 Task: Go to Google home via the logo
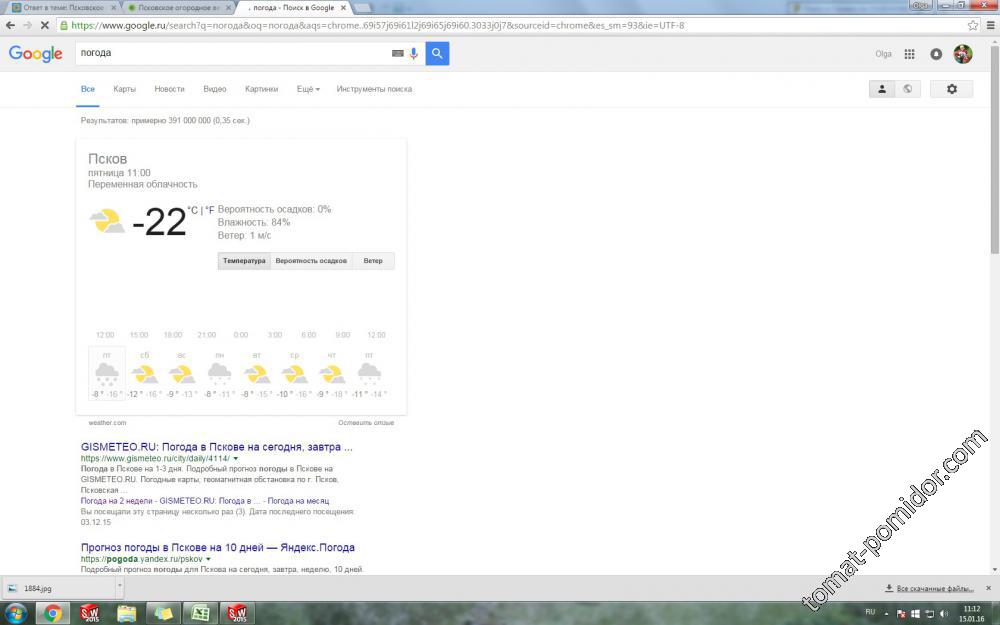[x=36, y=54]
